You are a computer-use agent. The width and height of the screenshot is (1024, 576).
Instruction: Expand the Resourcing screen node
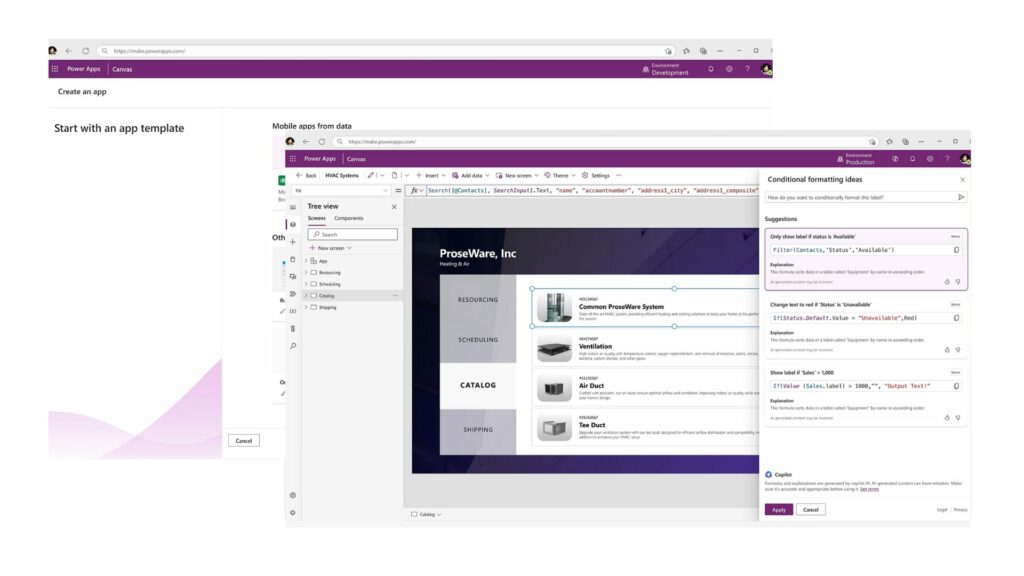[x=306, y=272]
